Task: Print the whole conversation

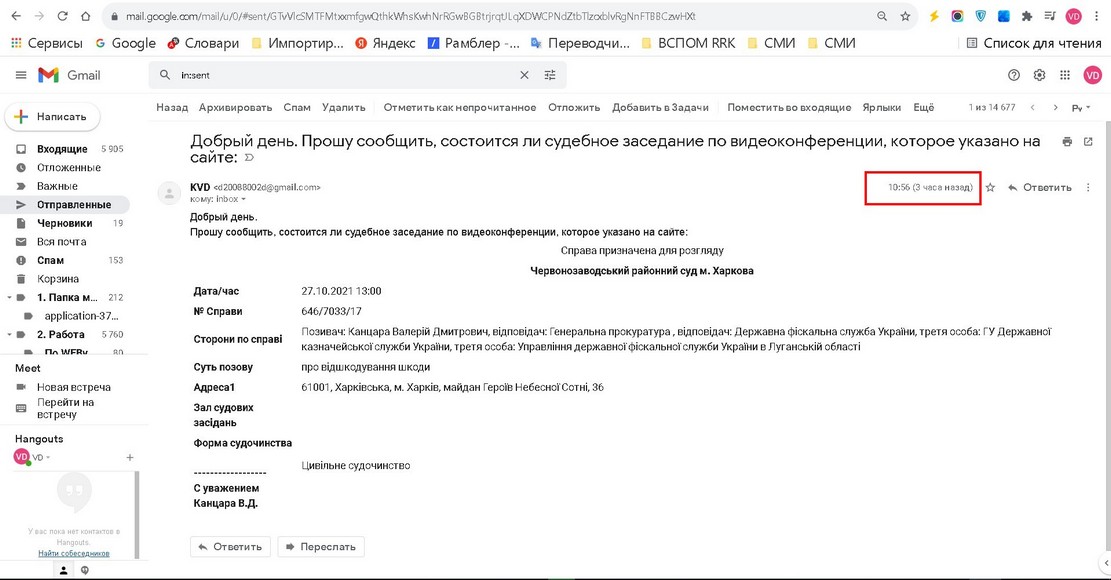Action: pyautogui.click(x=1067, y=142)
